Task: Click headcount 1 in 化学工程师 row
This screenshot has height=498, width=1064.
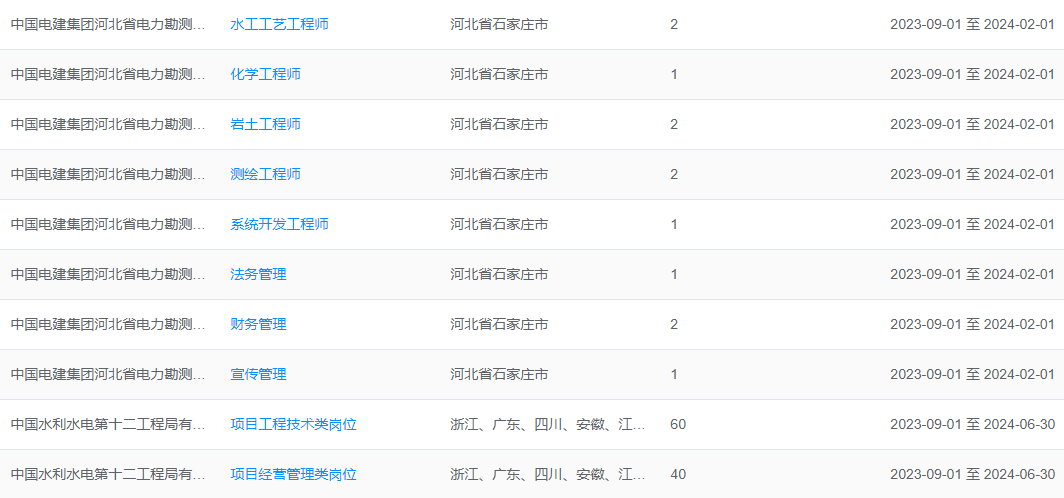Action: click(x=674, y=75)
